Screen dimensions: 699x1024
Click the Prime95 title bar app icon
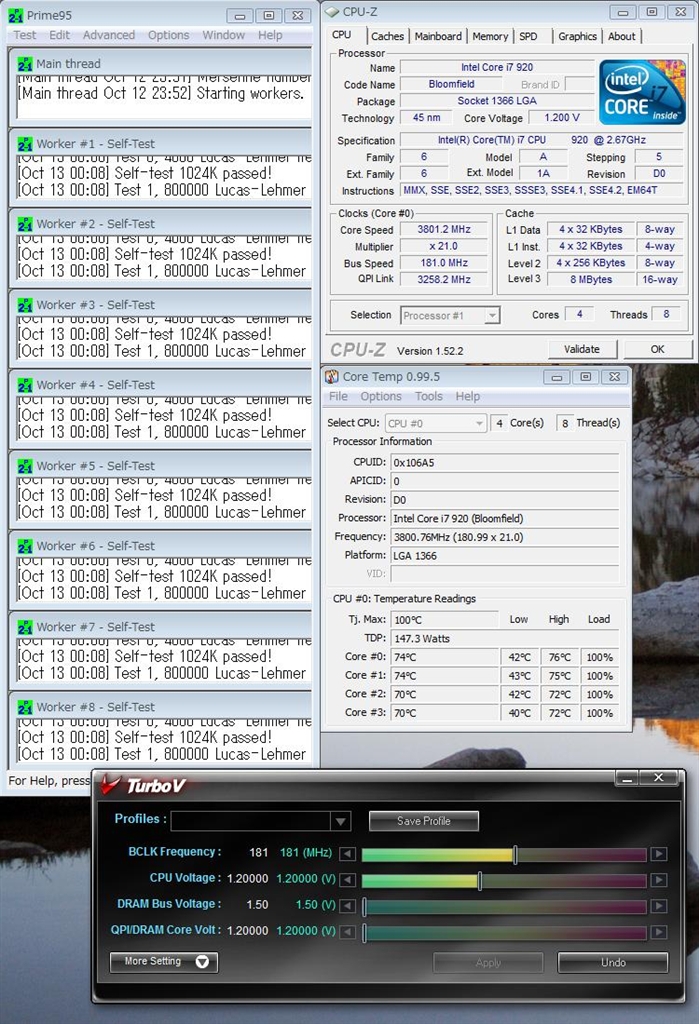(x=15, y=15)
